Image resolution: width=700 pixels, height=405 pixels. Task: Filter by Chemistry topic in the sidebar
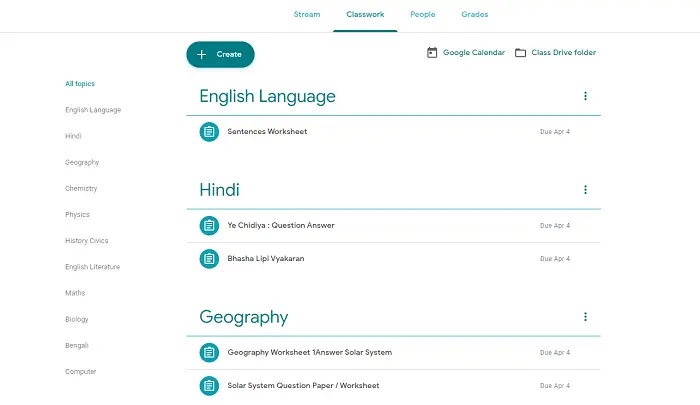(81, 188)
